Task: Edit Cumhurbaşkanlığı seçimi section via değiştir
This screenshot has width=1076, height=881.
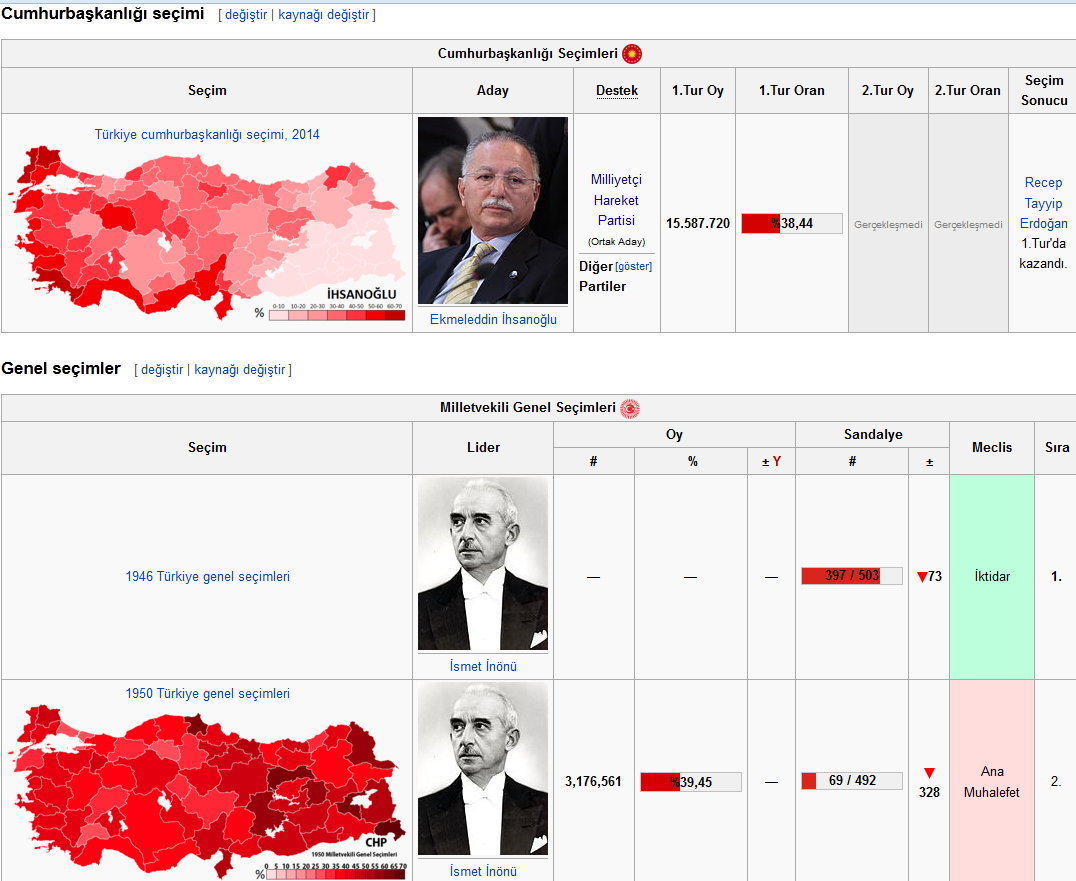Action: pyautogui.click(x=245, y=16)
